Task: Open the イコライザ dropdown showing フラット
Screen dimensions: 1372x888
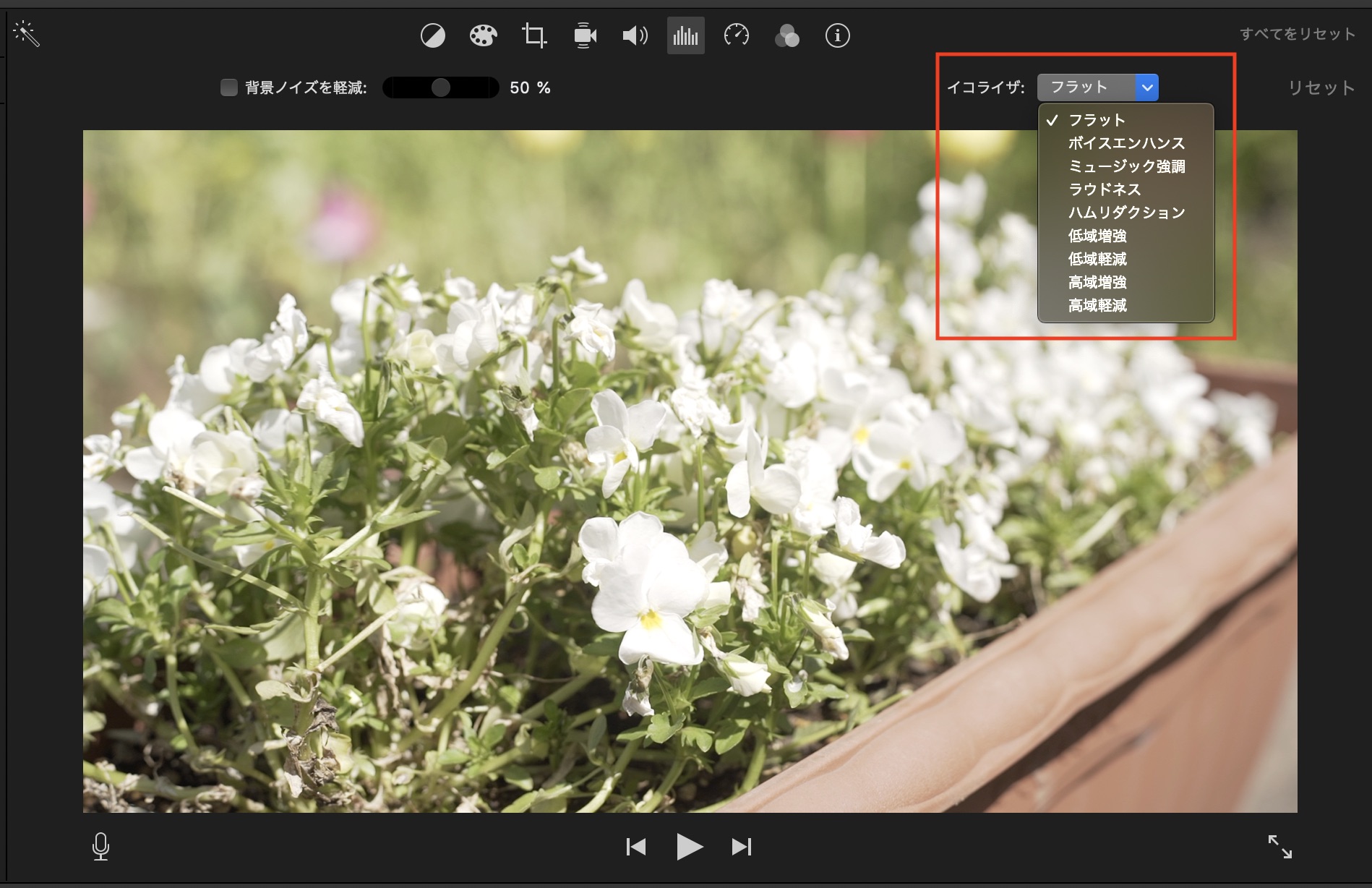Action: tap(1098, 87)
